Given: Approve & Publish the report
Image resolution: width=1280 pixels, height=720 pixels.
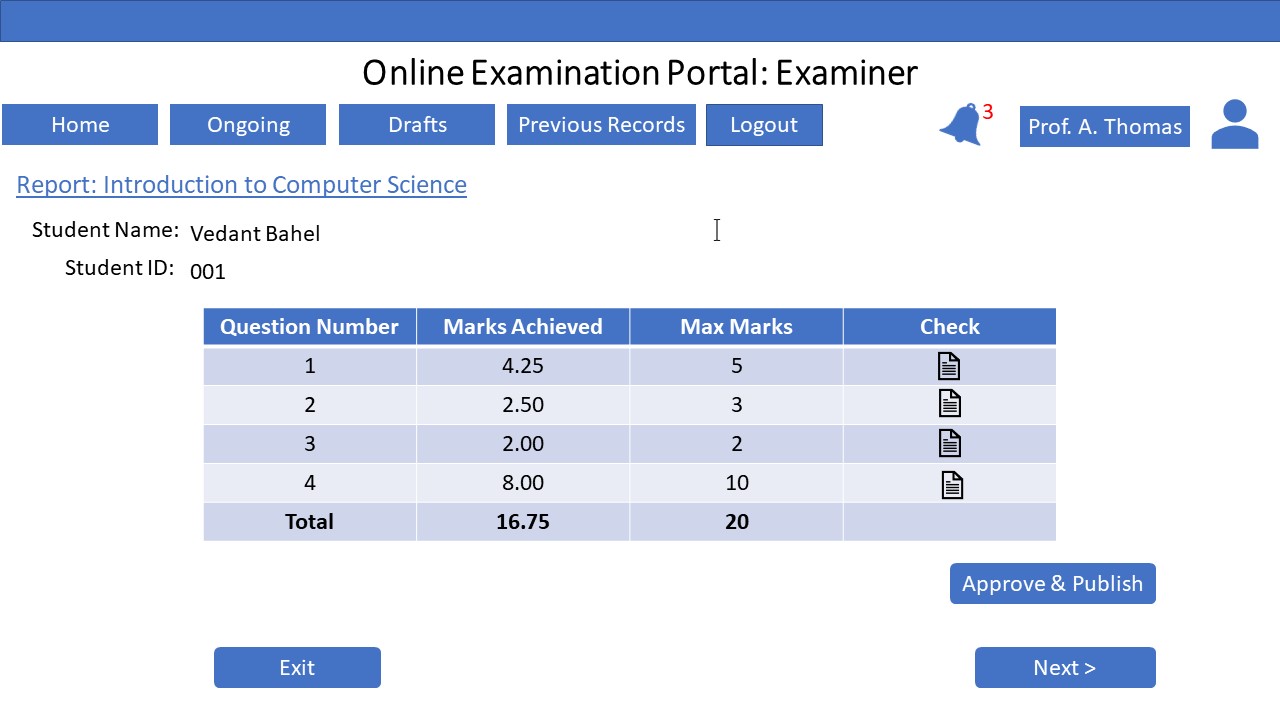Looking at the screenshot, I should [1053, 584].
